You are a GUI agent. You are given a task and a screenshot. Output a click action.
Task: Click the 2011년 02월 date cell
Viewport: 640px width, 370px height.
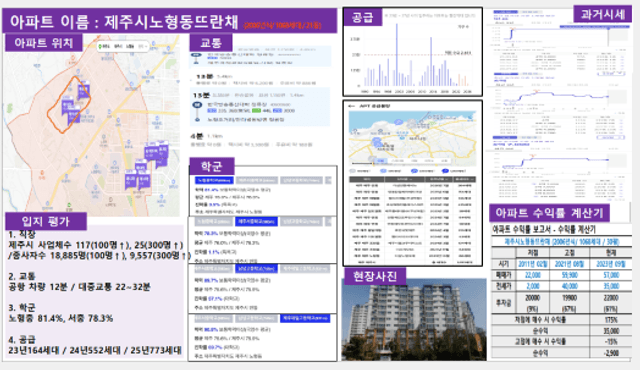pos(533,264)
